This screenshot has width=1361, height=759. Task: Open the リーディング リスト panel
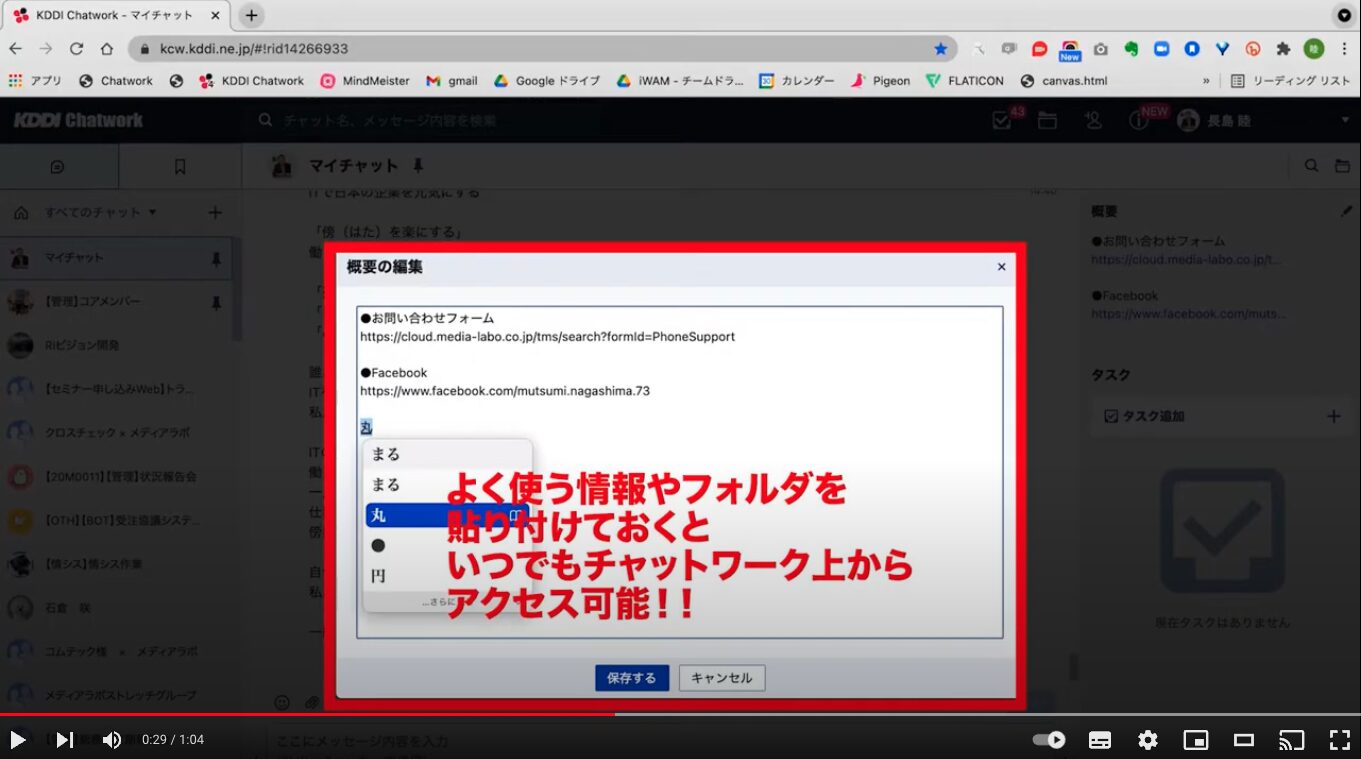(x=1290, y=81)
